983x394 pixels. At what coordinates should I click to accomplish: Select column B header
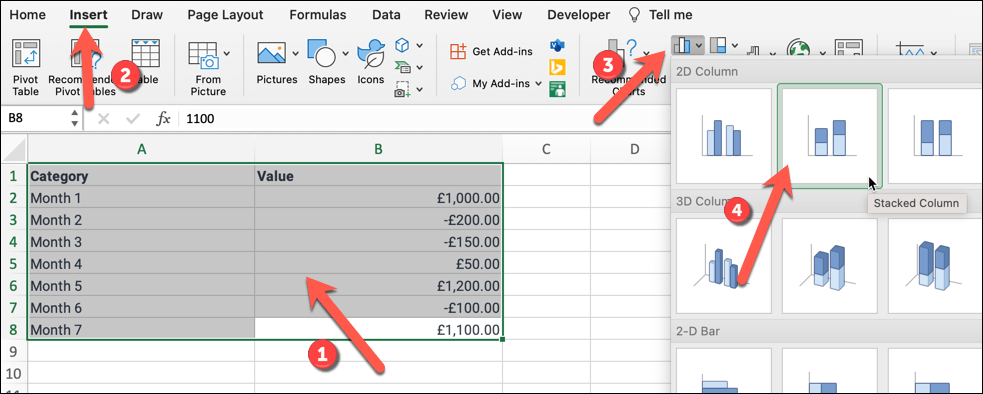click(379, 149)
